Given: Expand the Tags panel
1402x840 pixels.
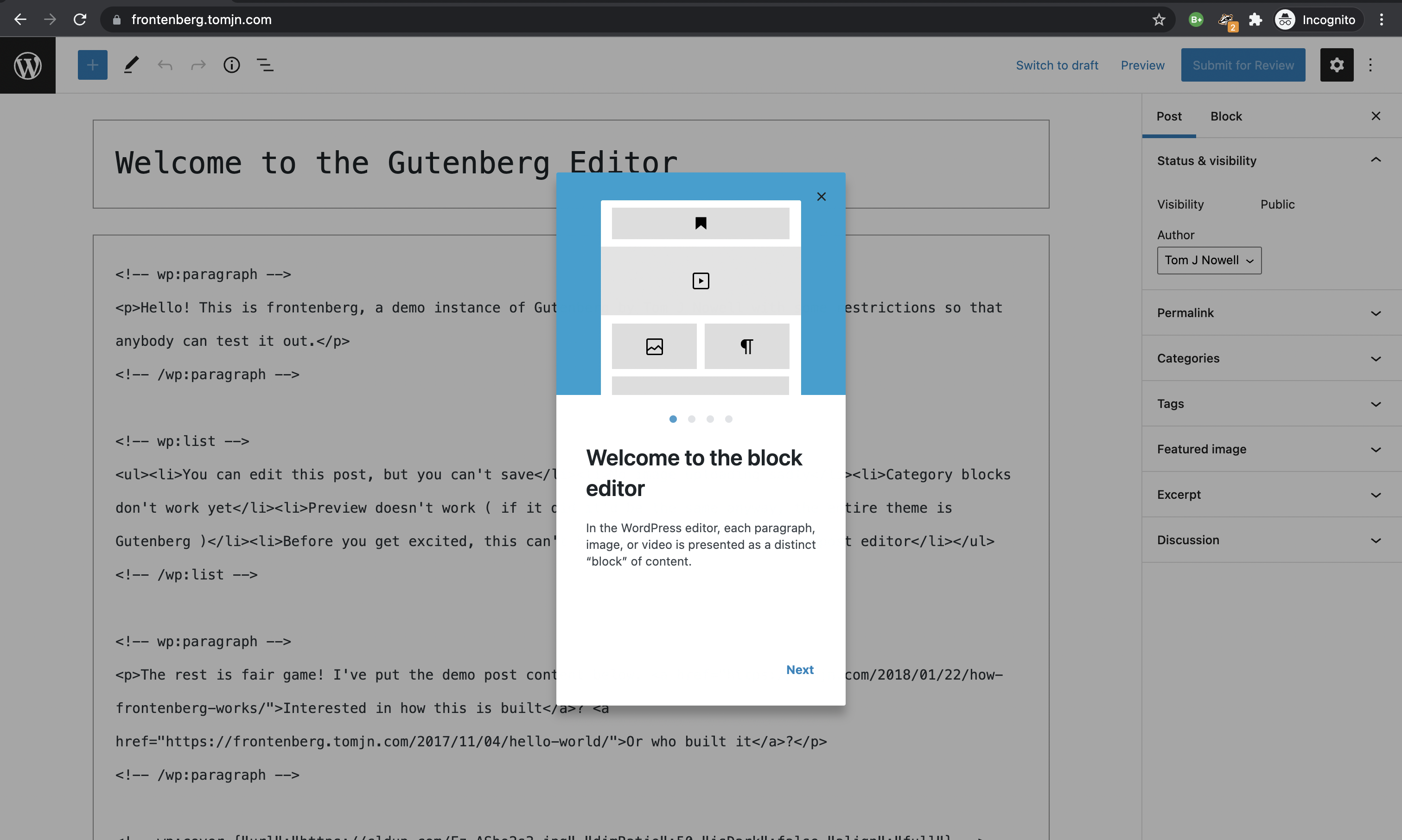Looking at the screenshot, I should point(1272,404).
